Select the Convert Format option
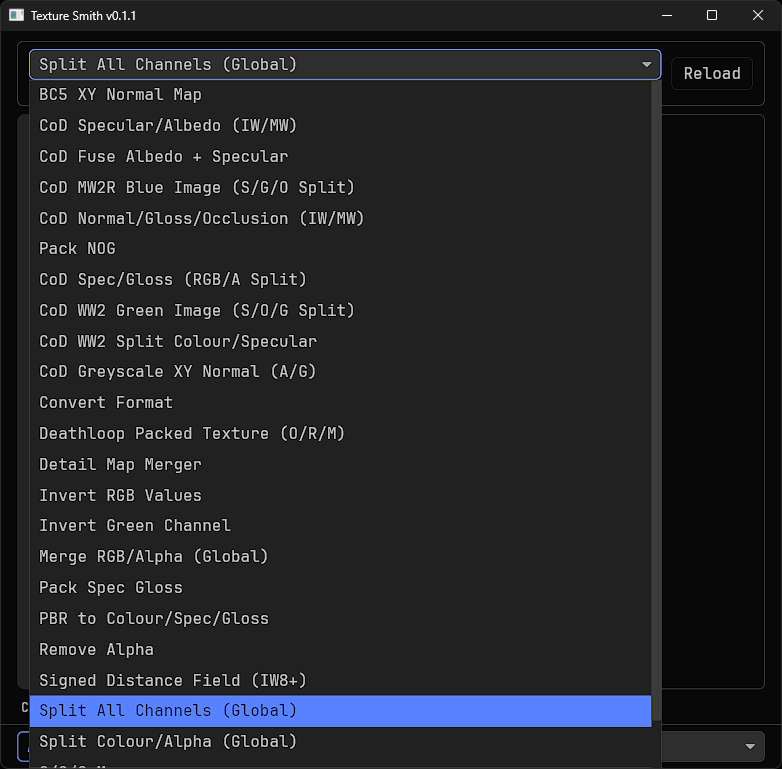 (341, 403)
